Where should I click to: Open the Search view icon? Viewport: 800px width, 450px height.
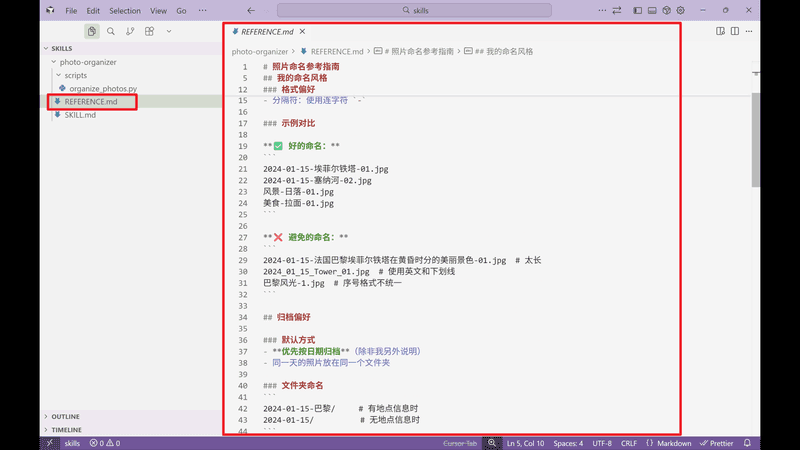[x=111, y=31]
